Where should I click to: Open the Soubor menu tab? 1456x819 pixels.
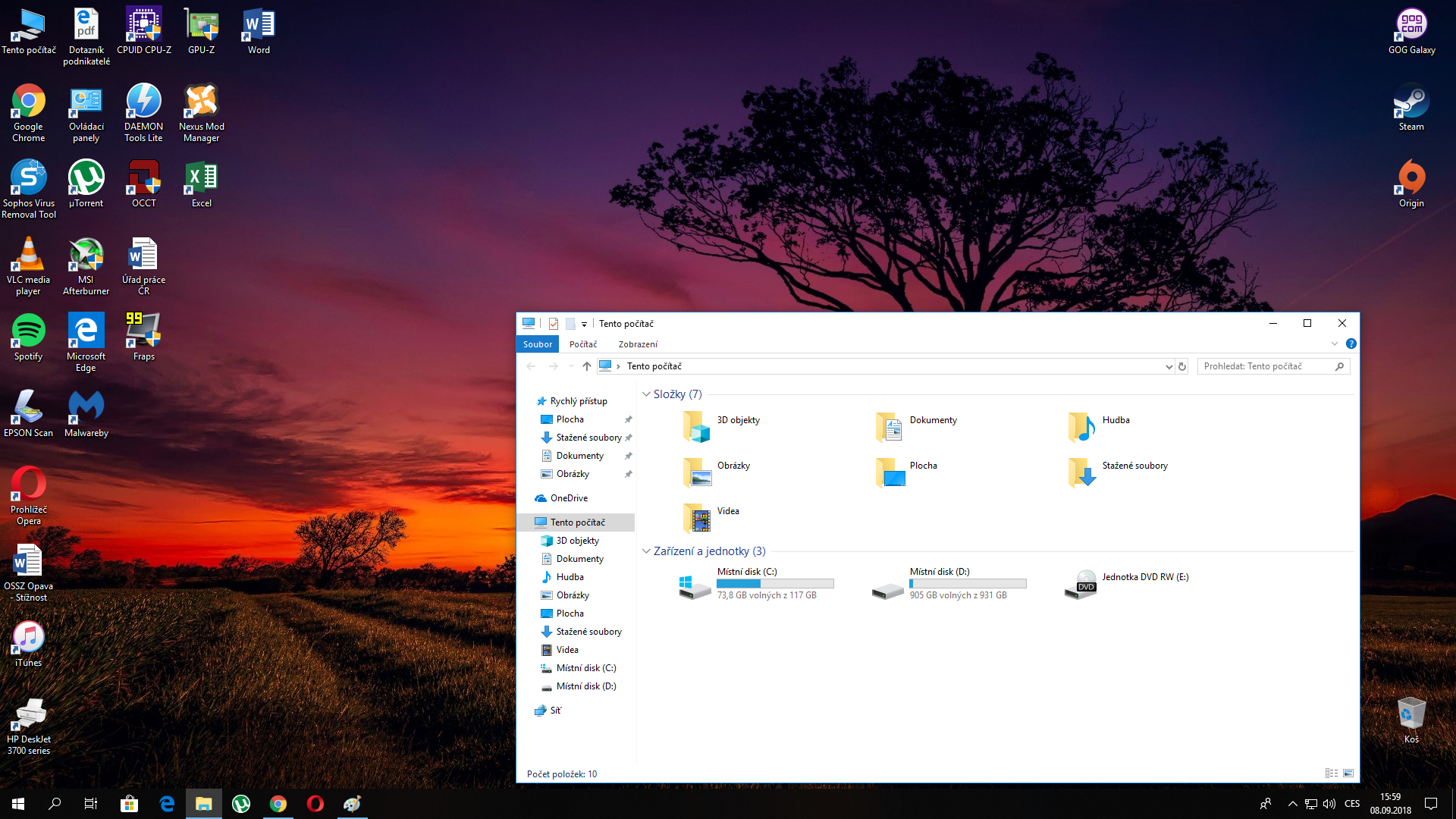(538, 344)
